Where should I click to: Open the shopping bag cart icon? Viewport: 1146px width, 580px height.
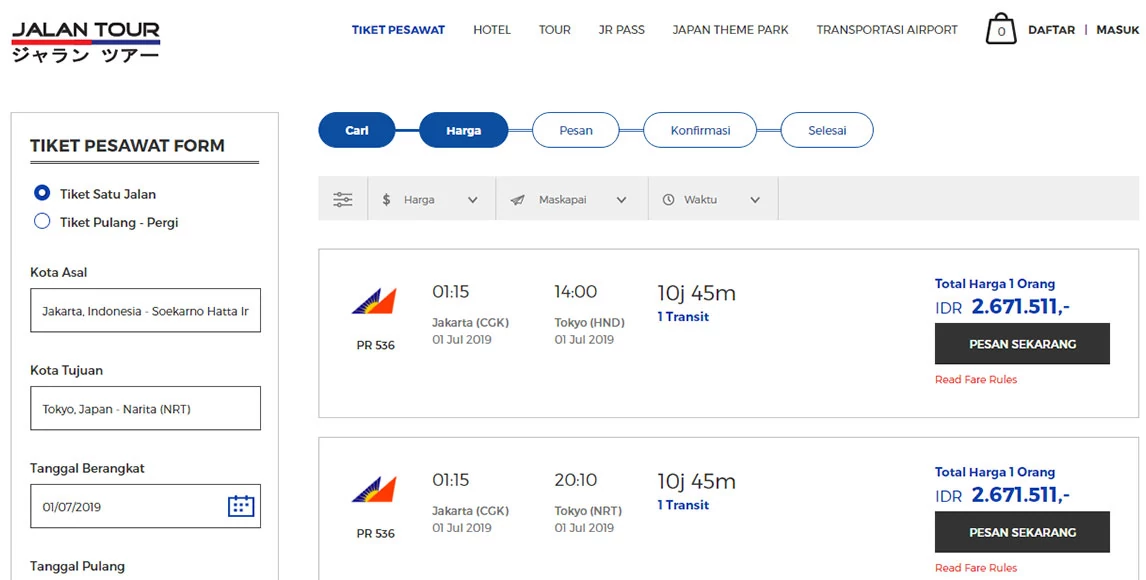(1000, 30)
